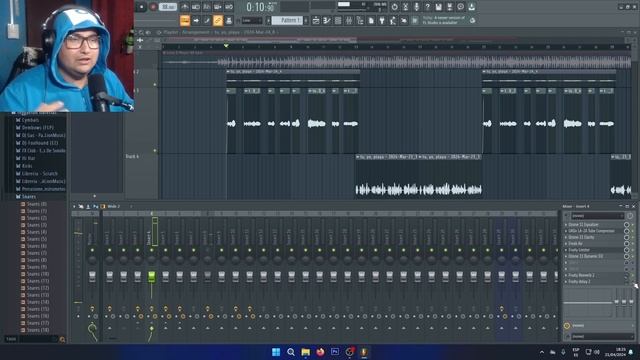This screenshot has height=360, width=640.
Task: Open Ozone 11 Equalizer effect slot
Action: (x=584, y=224)
